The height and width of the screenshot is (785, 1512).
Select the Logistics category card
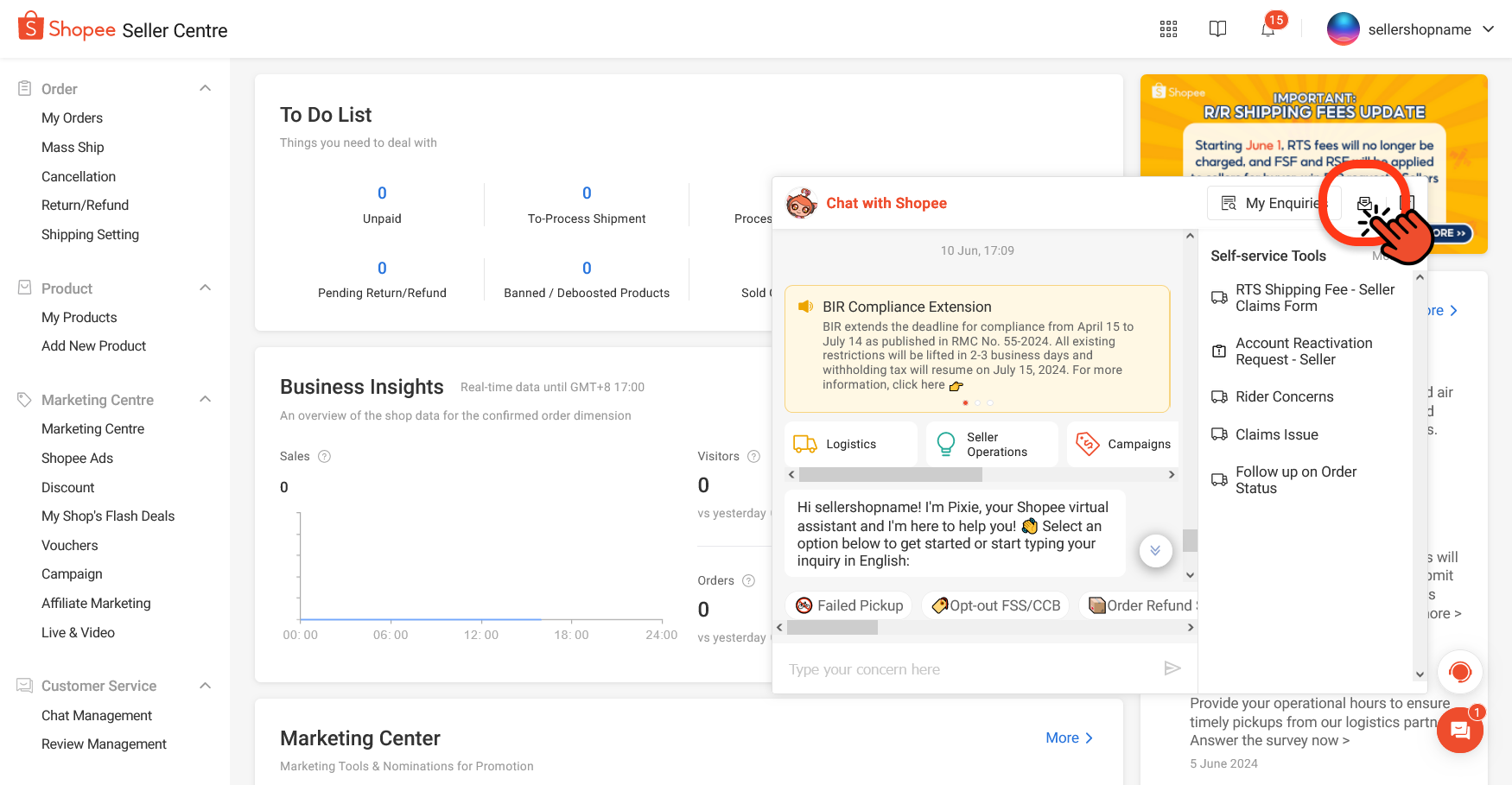[851, 444]
